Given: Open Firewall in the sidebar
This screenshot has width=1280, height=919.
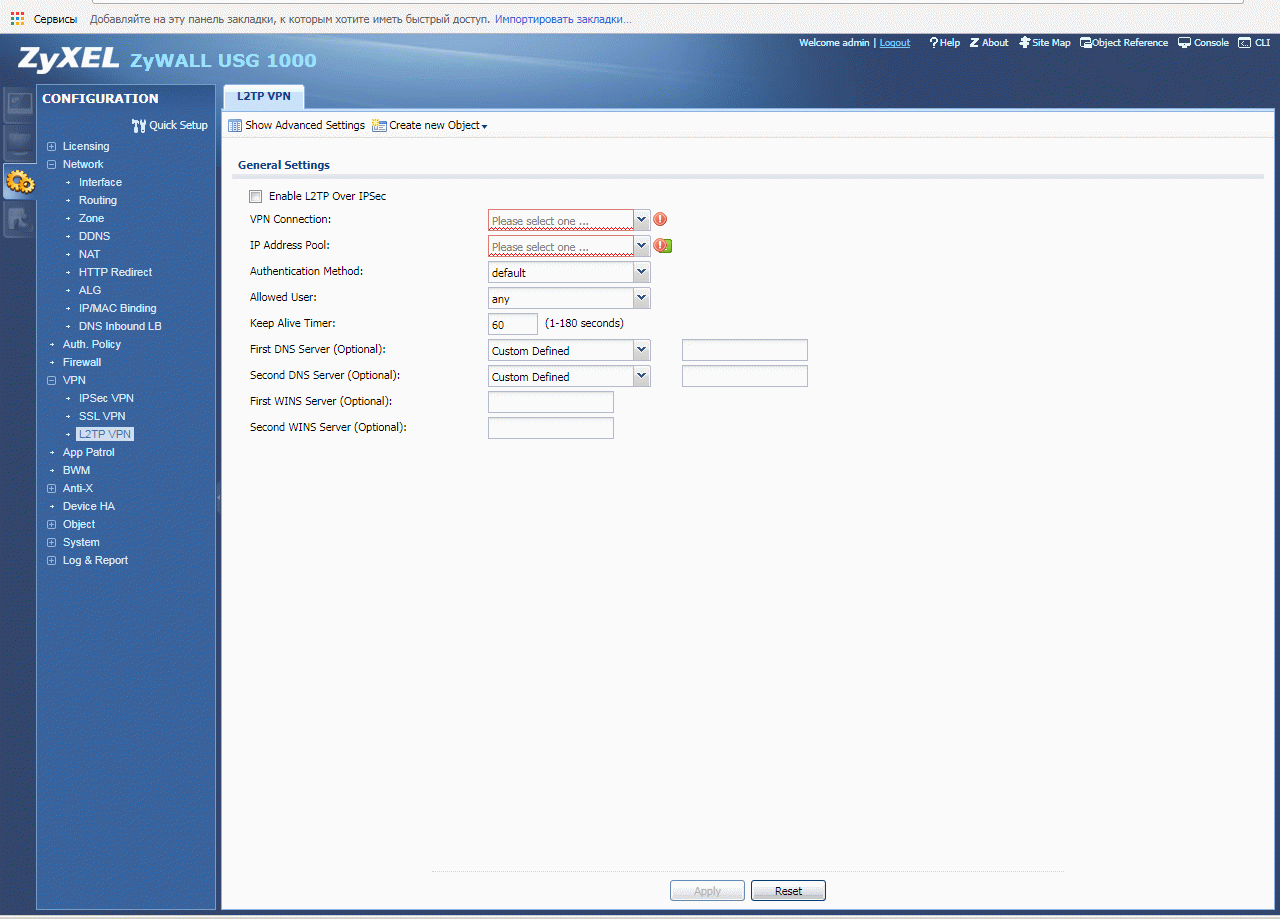Looking at the screenshot, I should pyautogui.click(x=82, y=362).
